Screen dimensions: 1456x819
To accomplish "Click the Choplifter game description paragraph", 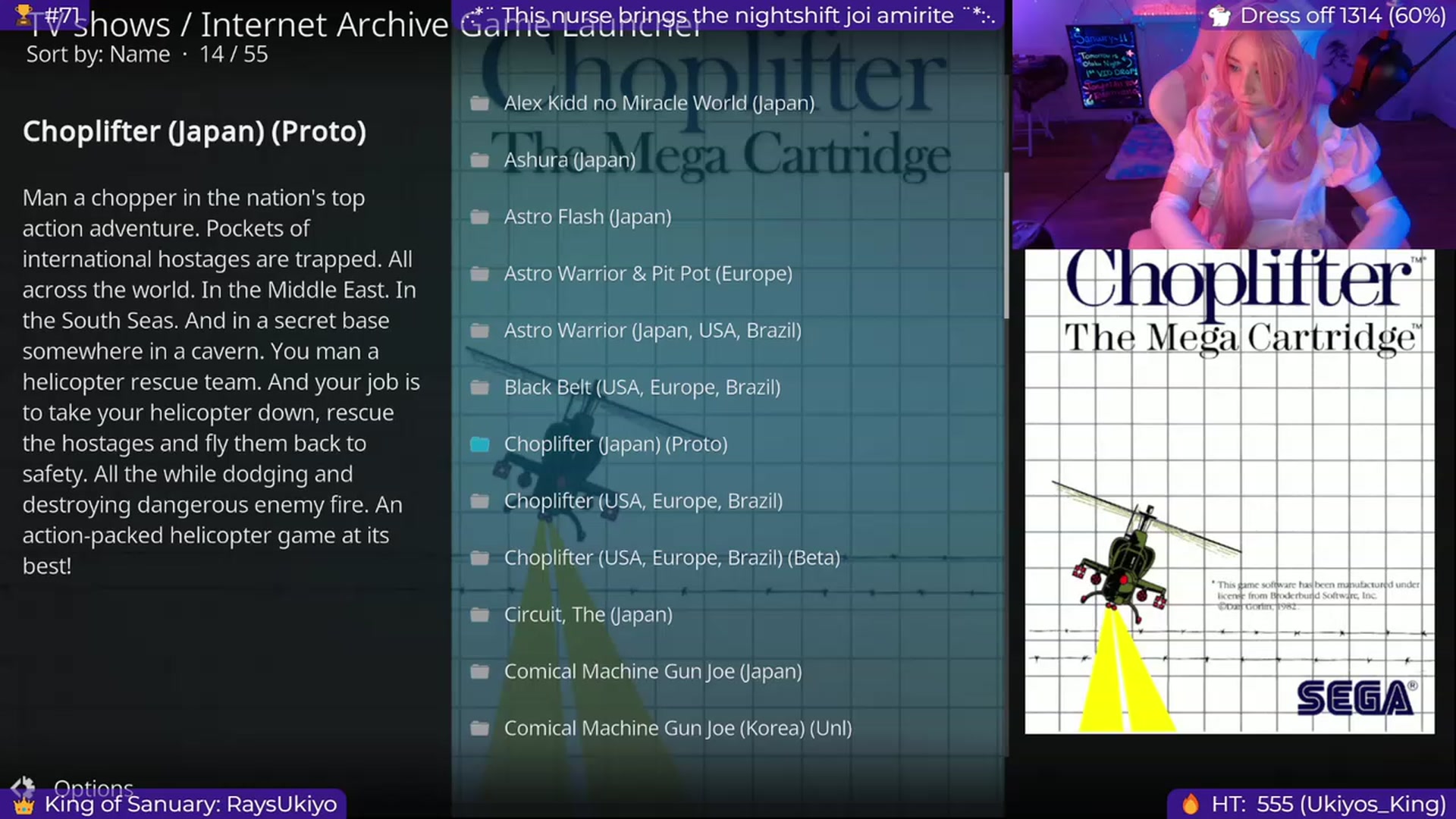I will pyautogui.click(x=221, y=381).
